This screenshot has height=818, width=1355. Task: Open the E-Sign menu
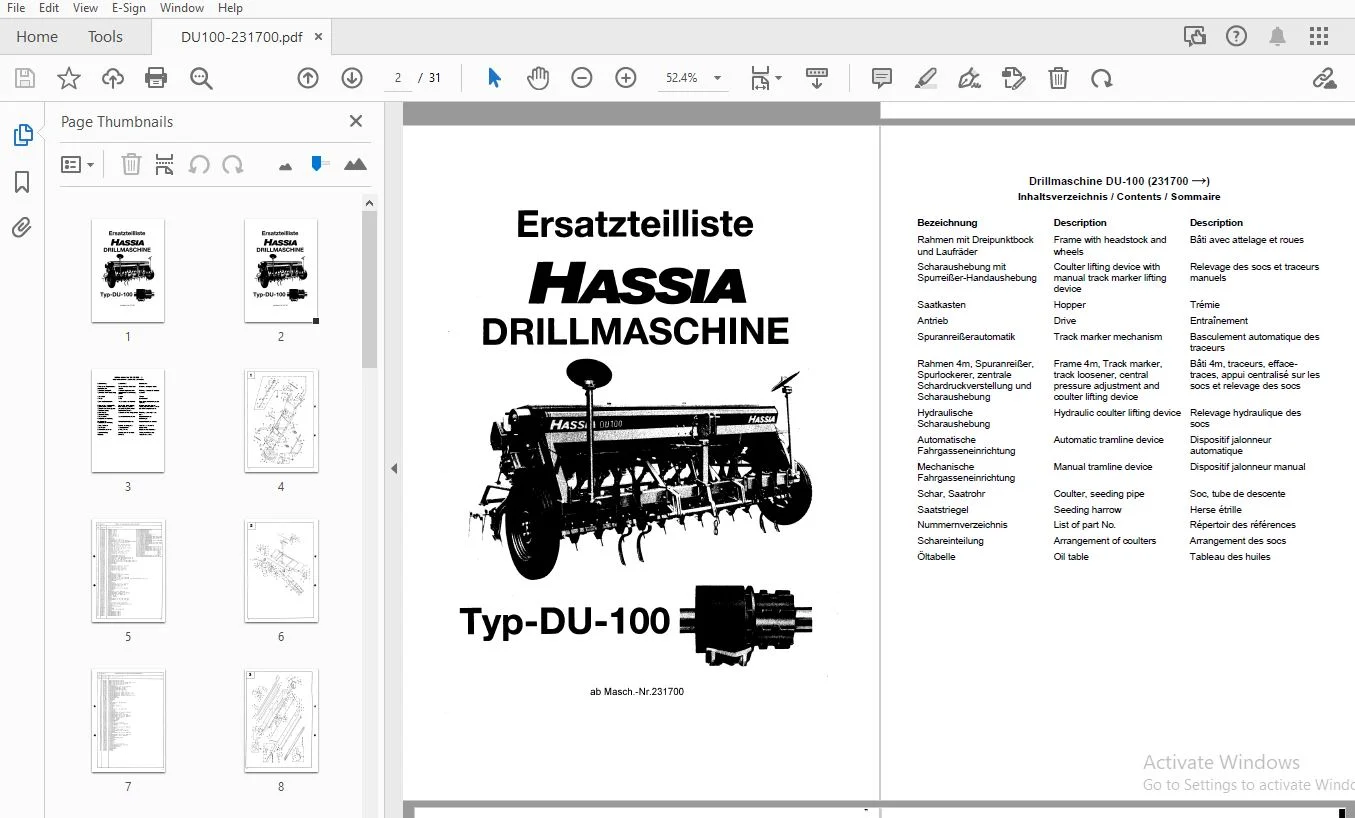point(129,8)
